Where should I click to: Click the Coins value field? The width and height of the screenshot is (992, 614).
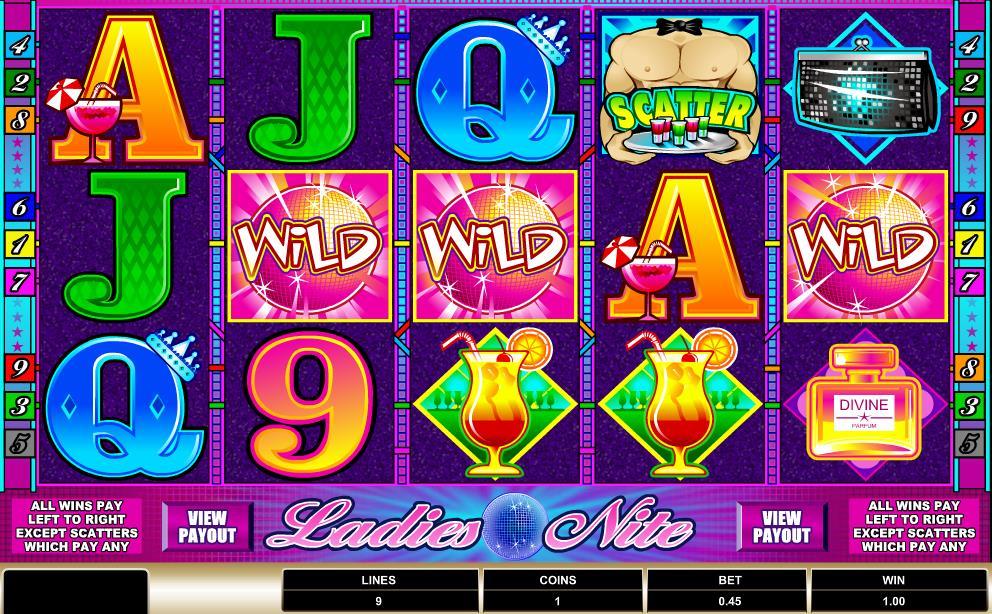coord(558,601)
